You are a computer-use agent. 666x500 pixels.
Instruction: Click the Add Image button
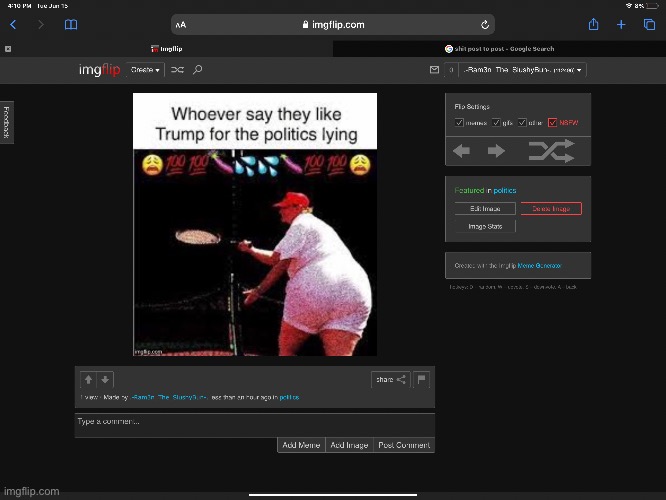pos(349,445)
